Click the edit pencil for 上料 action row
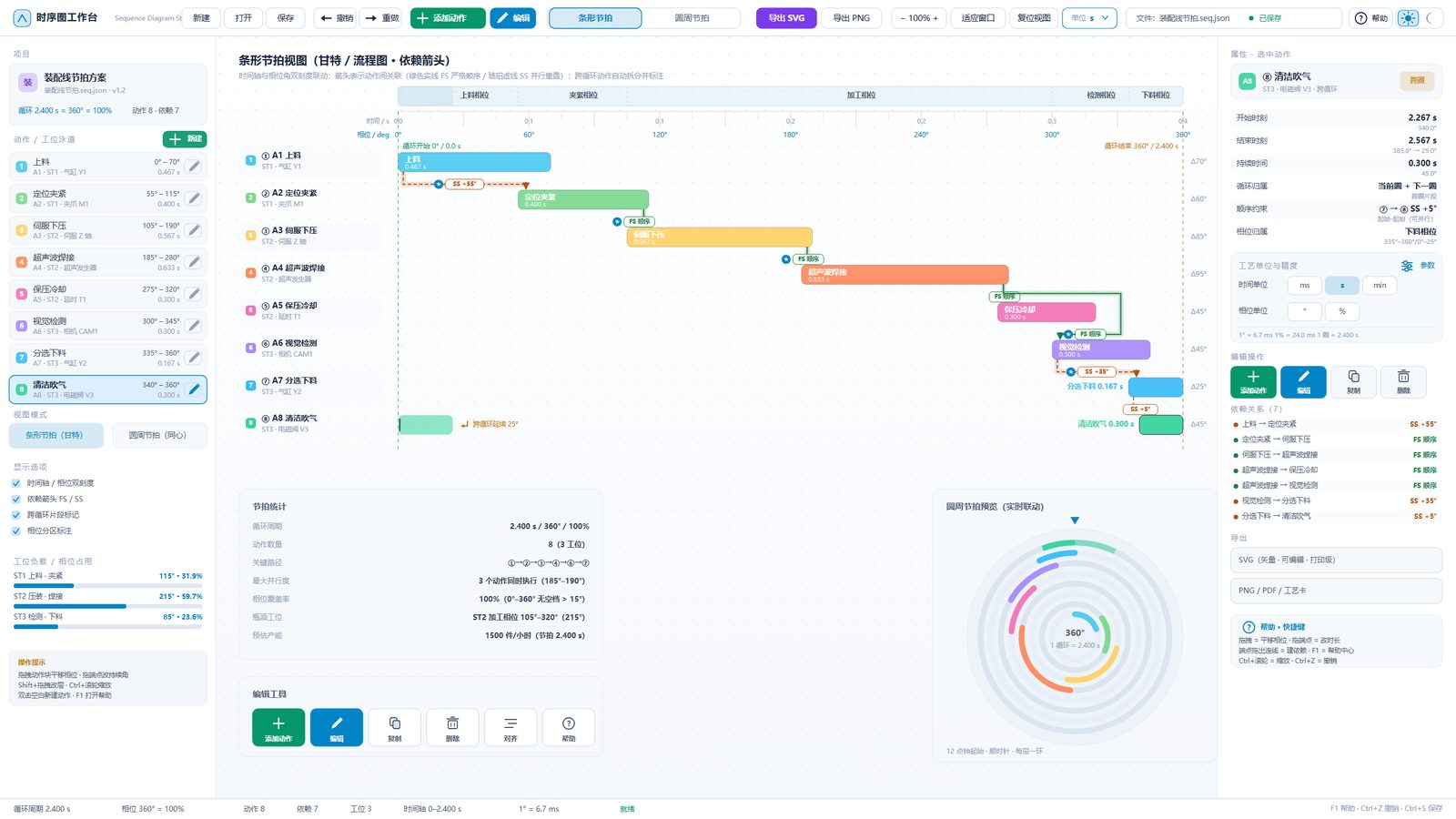This screenshot has width=1456, height=819. [193, 167]
